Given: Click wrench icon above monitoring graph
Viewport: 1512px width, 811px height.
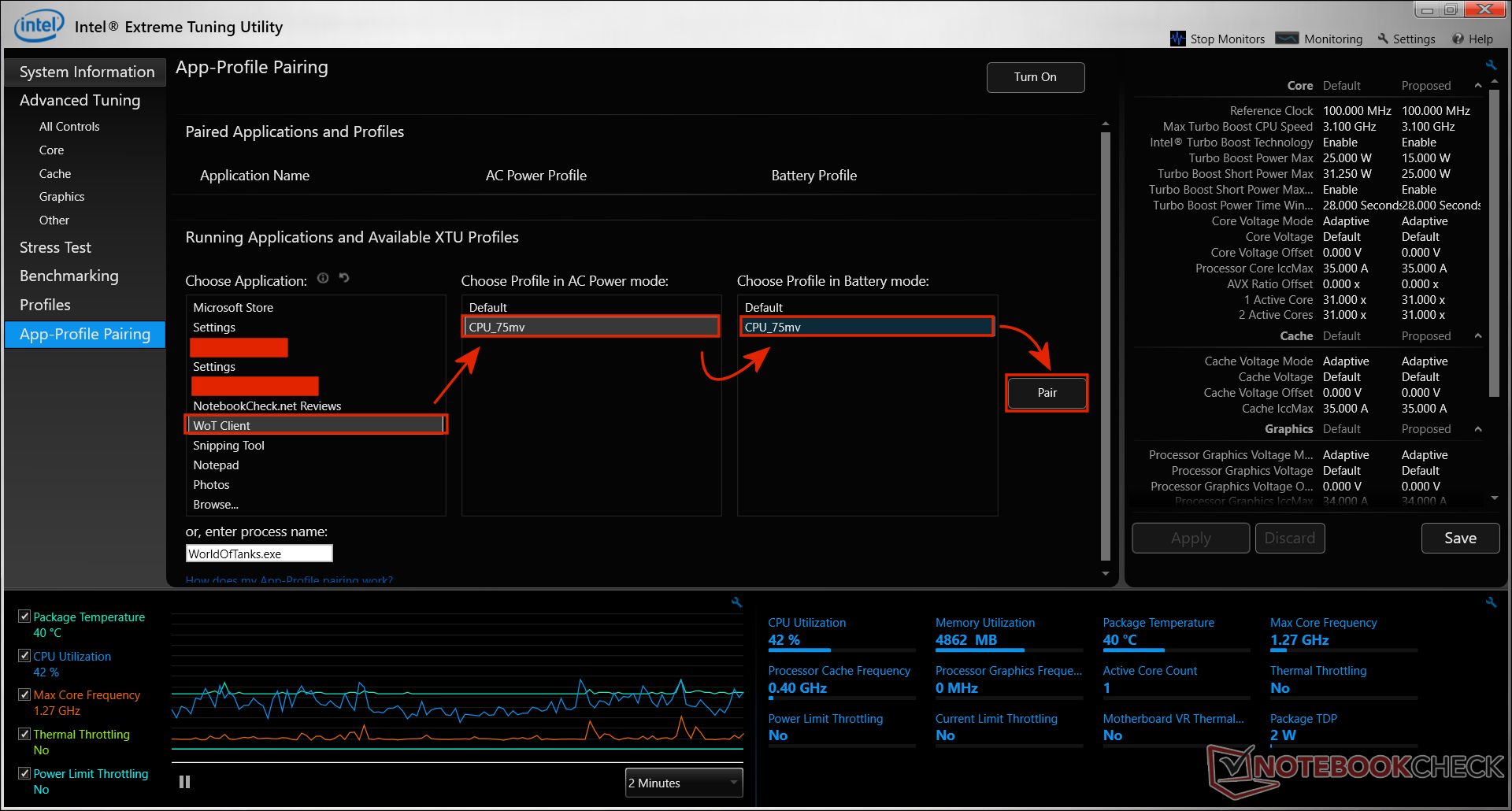Looking at the screenshot, I should (736, 602).
